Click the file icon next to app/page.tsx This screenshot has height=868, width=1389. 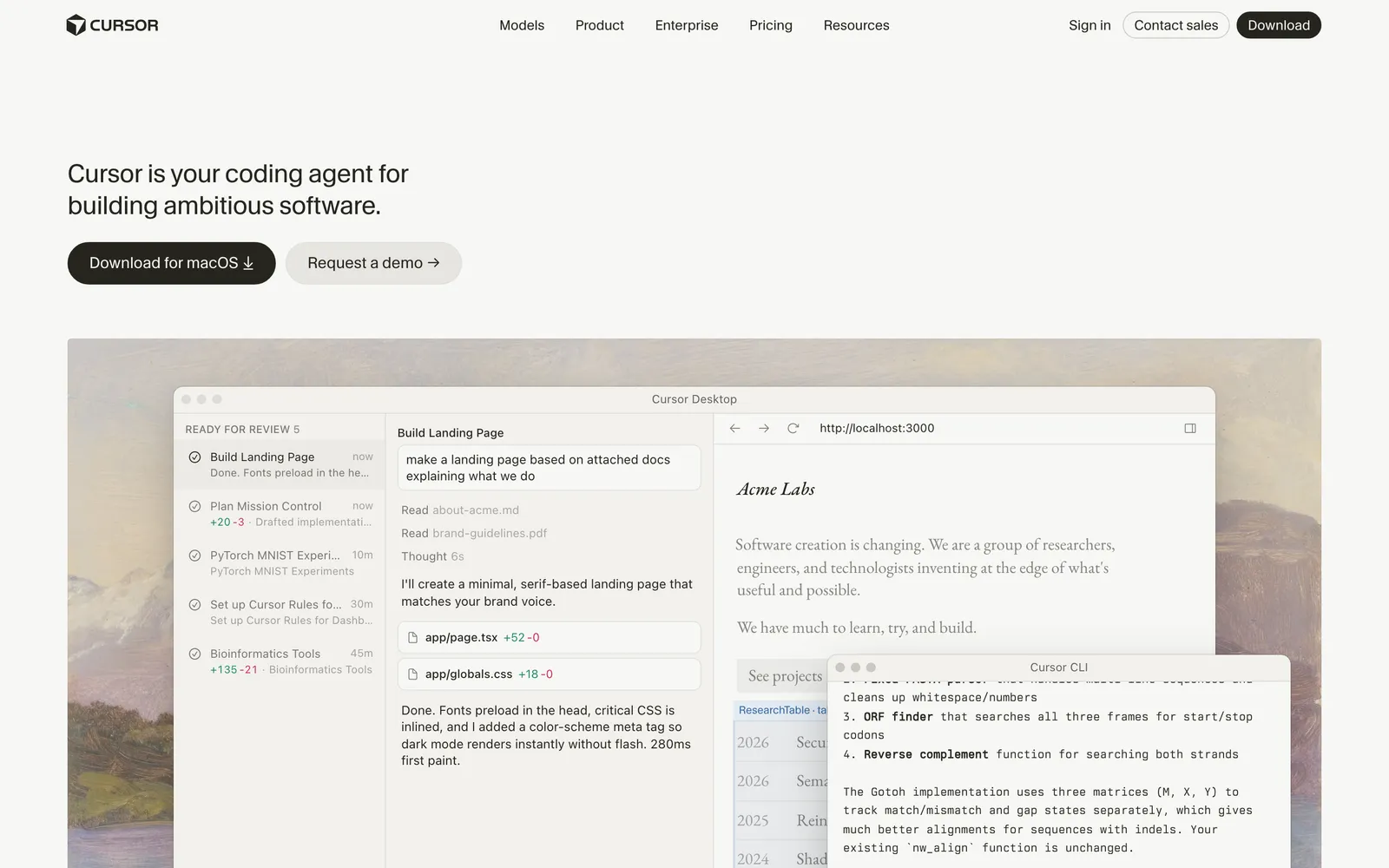coord(413,637)
